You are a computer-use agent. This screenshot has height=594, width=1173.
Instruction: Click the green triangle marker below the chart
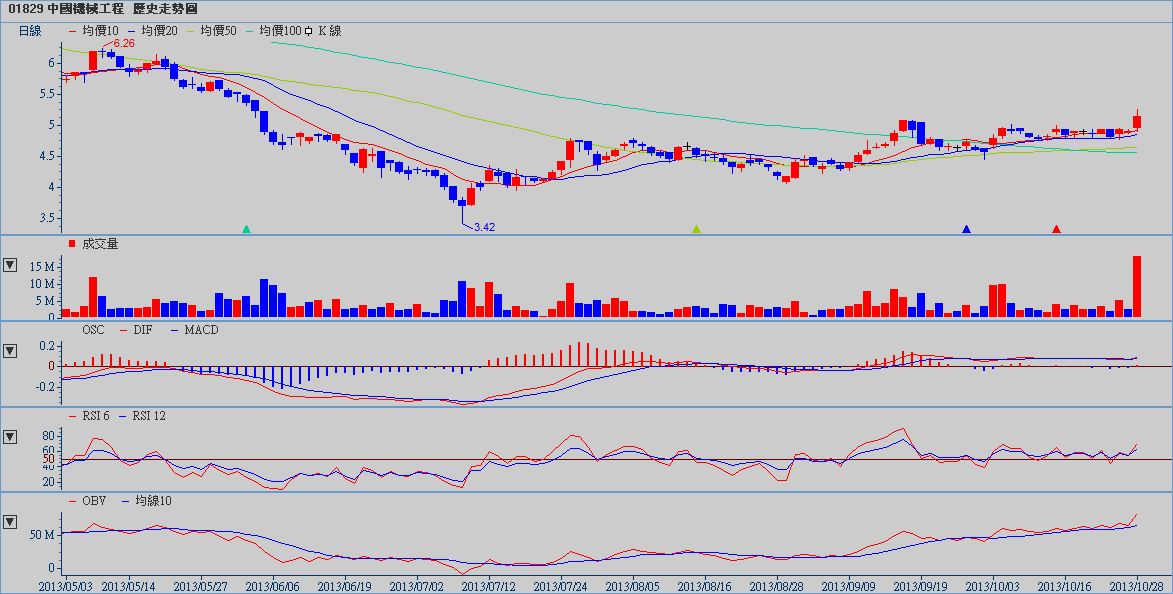click(246, 229)
